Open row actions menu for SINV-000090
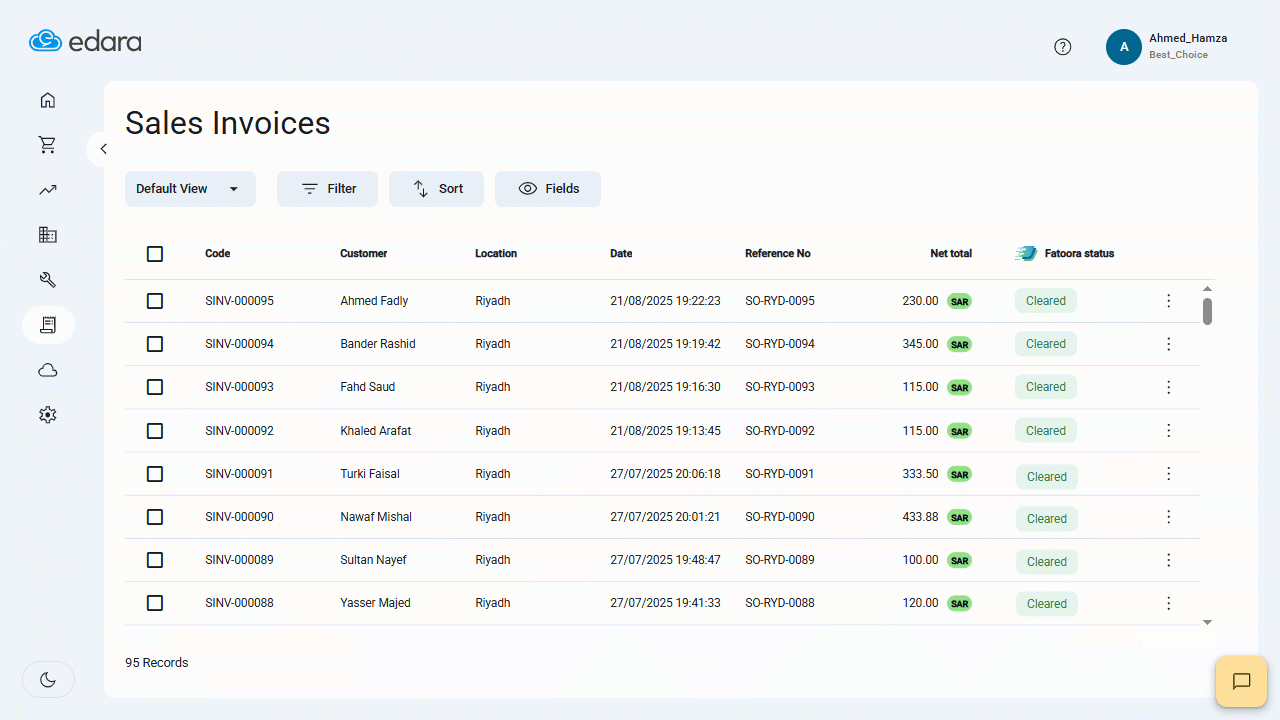This screenshot has width=1280, height=720. (1168, 517)
